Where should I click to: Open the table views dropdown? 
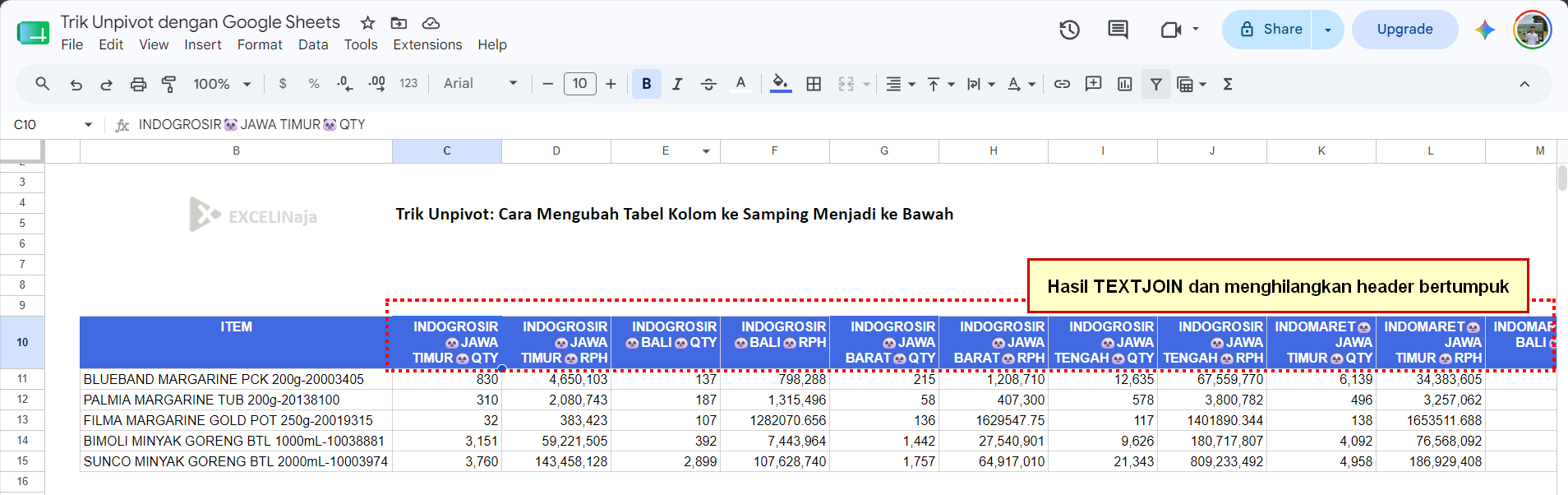pyautogui.click(x=1192, y=84)
